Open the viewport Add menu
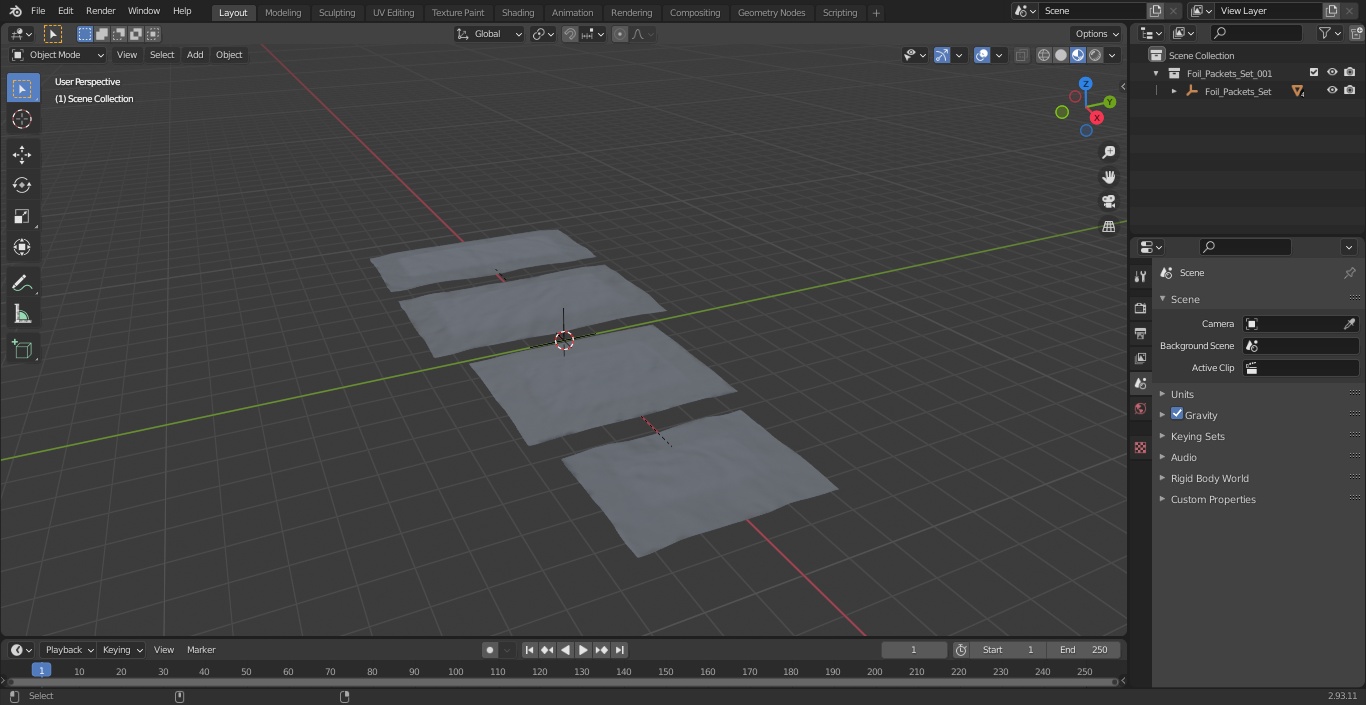The width and height of the screenshot is (1366, 705). [195, 55]
